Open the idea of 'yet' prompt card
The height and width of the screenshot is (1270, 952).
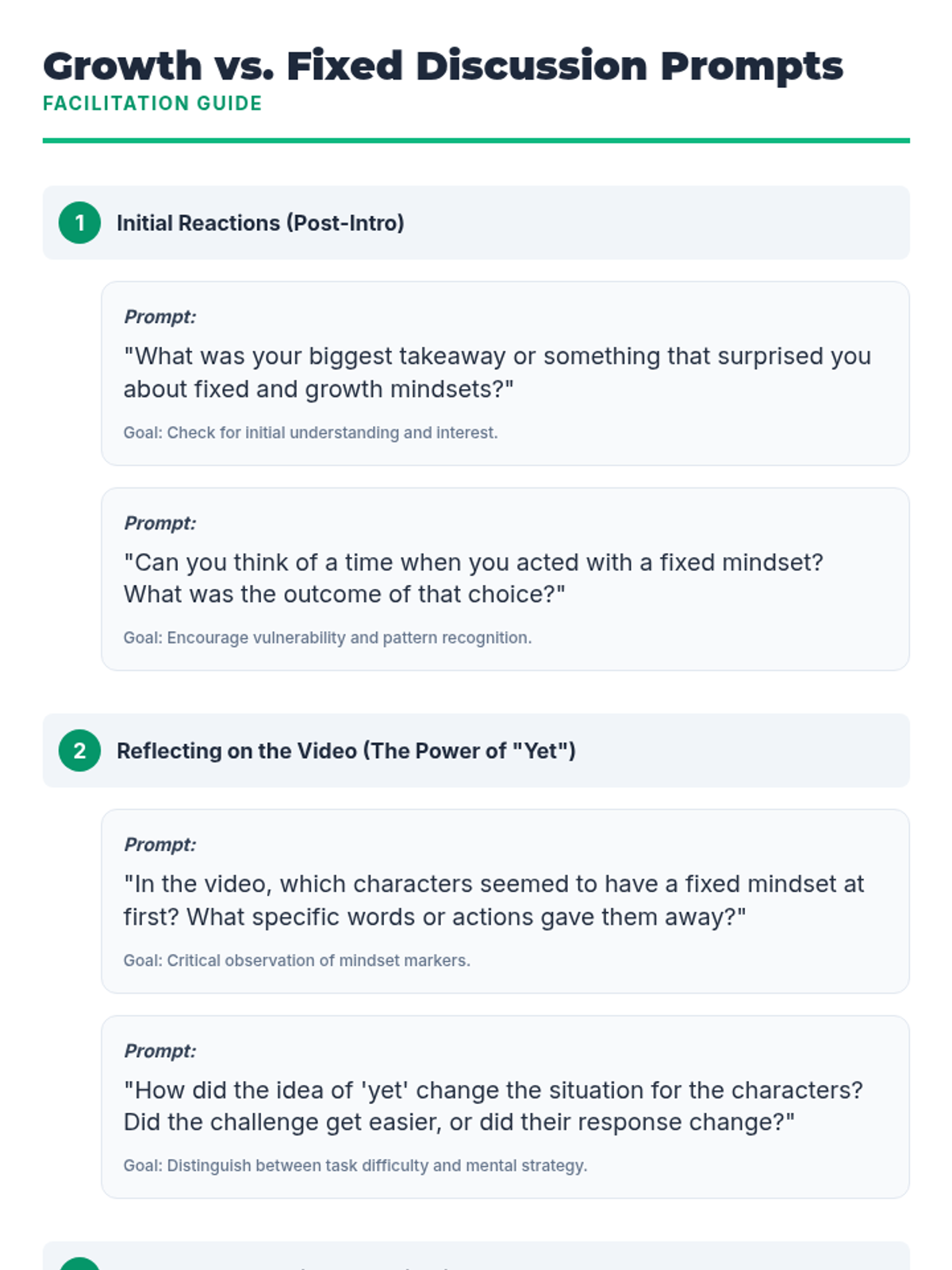(505, 1107)
